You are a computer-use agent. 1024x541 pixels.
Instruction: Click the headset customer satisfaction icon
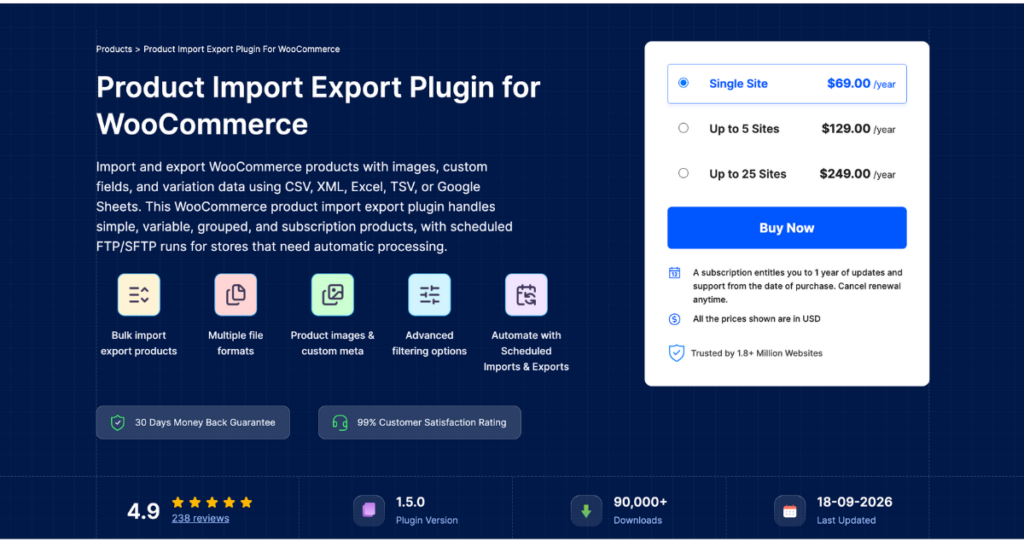pos(340,423)
